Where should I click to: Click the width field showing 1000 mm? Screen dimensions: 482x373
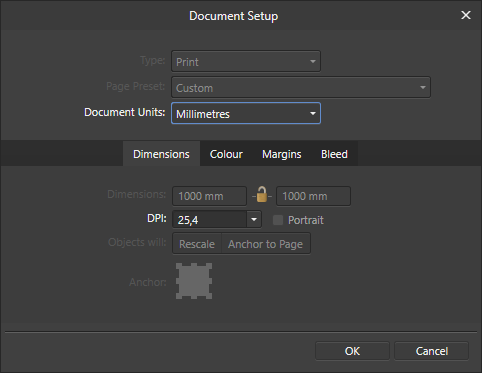209,196
